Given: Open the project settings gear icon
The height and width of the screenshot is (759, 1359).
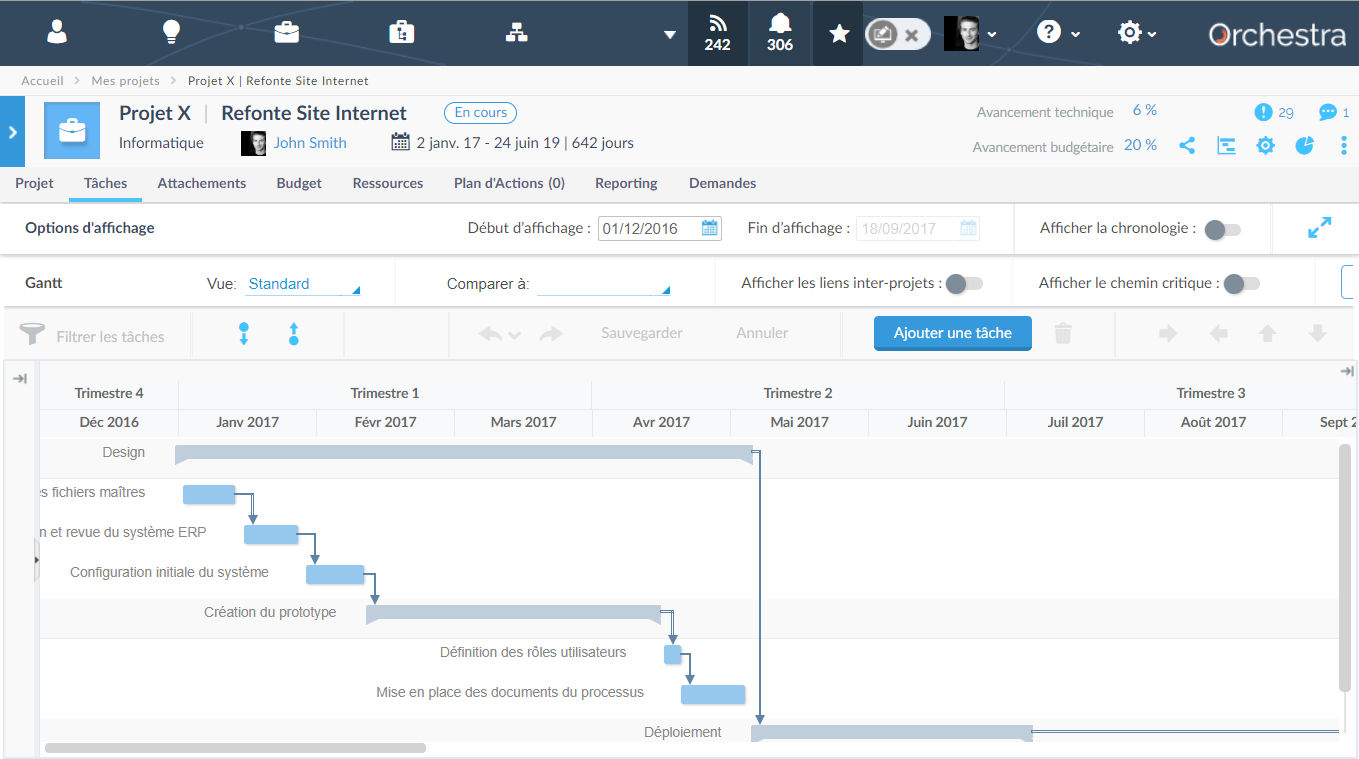Looking at the screenshot, I should [x=1265, y=146].
